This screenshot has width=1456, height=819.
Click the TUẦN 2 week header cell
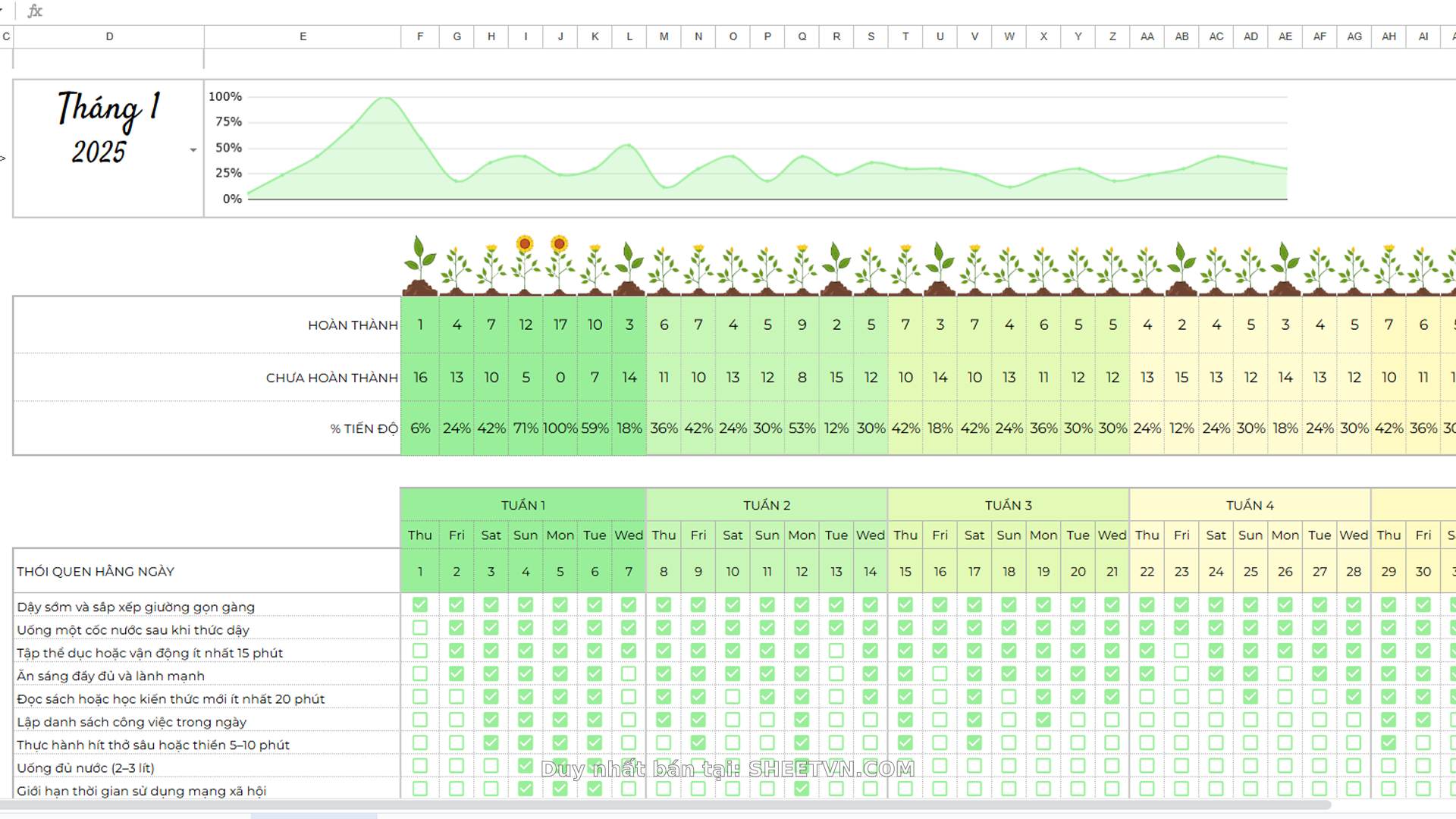coord(766,505)
